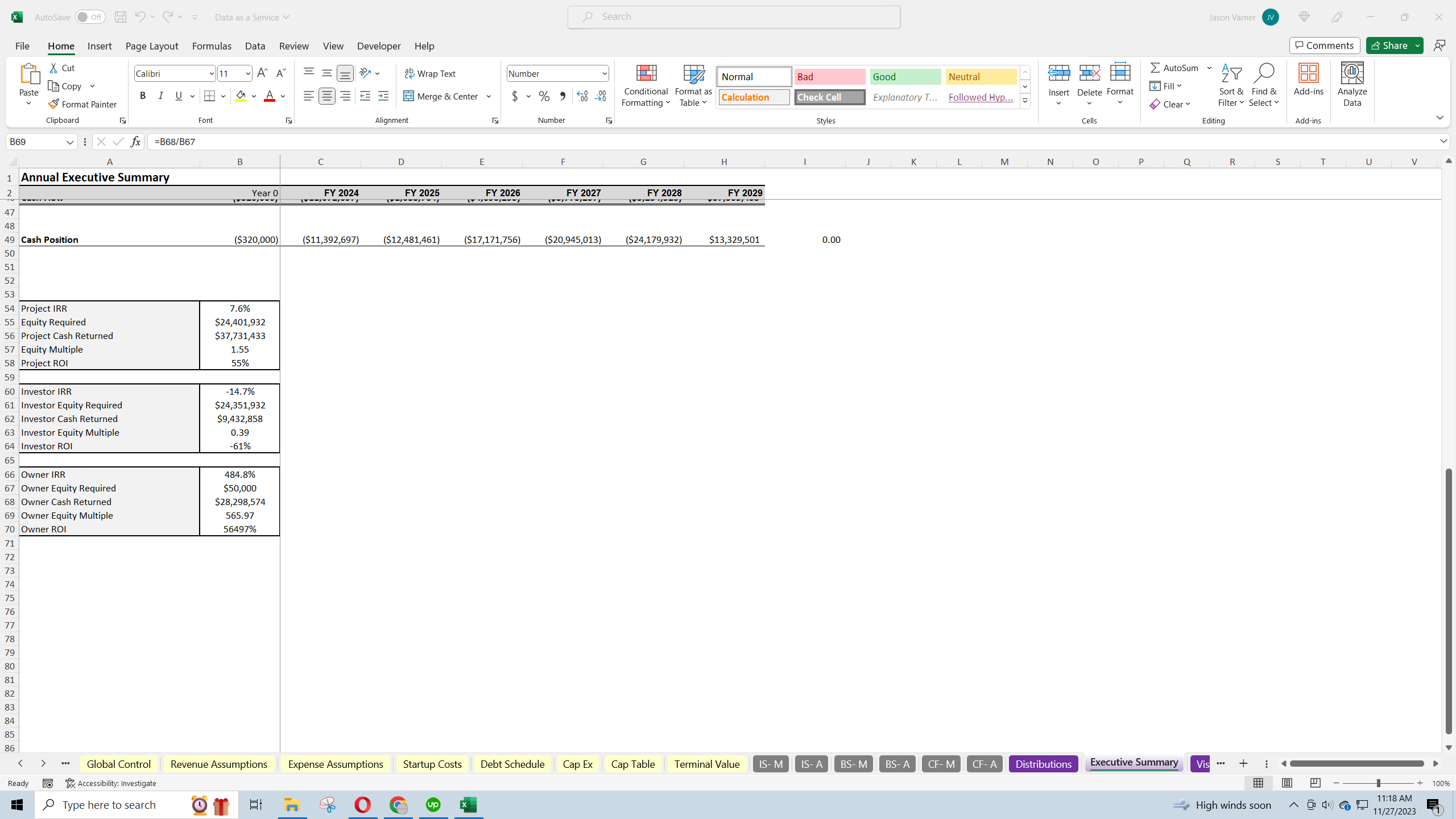Screen dimensions: 1456x819
Task: Open Conditional Formatting
Action: point(645,85)
